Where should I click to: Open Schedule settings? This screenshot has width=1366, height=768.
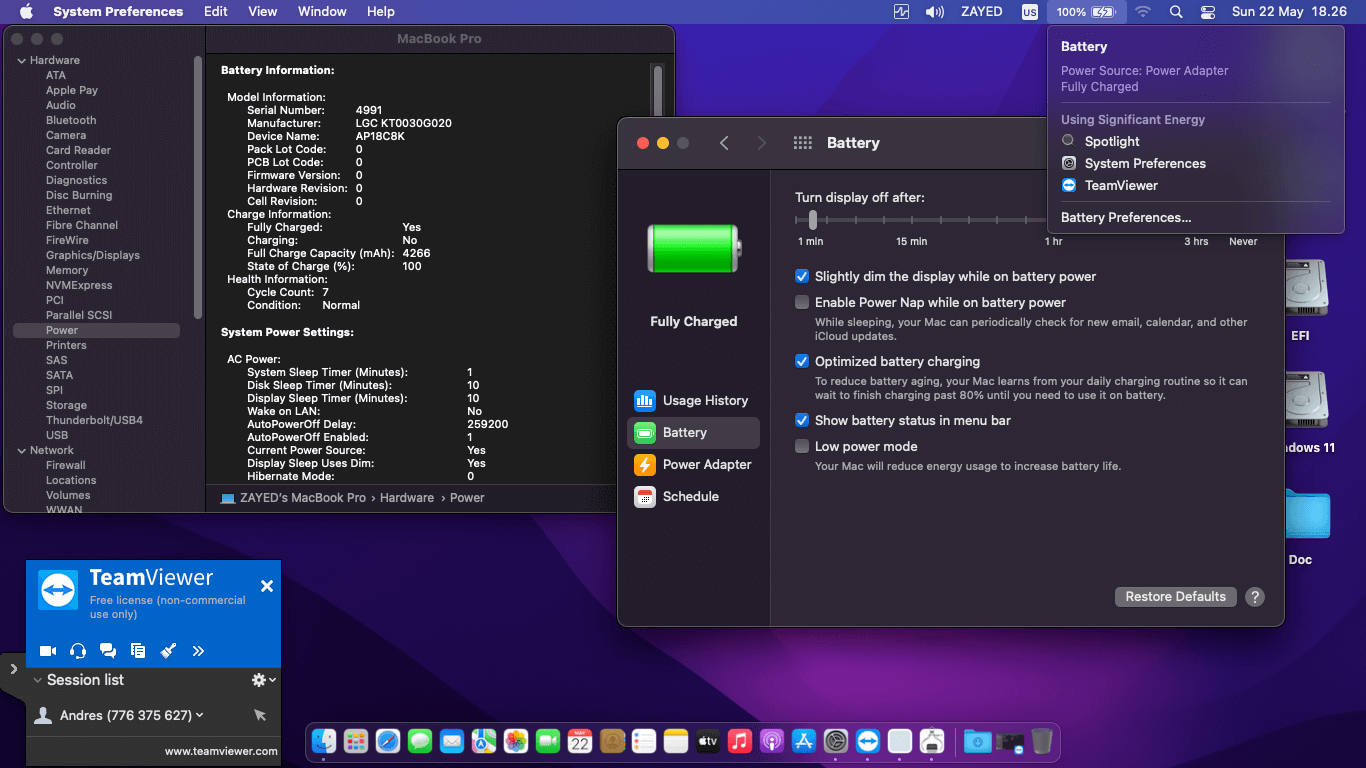pos(693,496)
